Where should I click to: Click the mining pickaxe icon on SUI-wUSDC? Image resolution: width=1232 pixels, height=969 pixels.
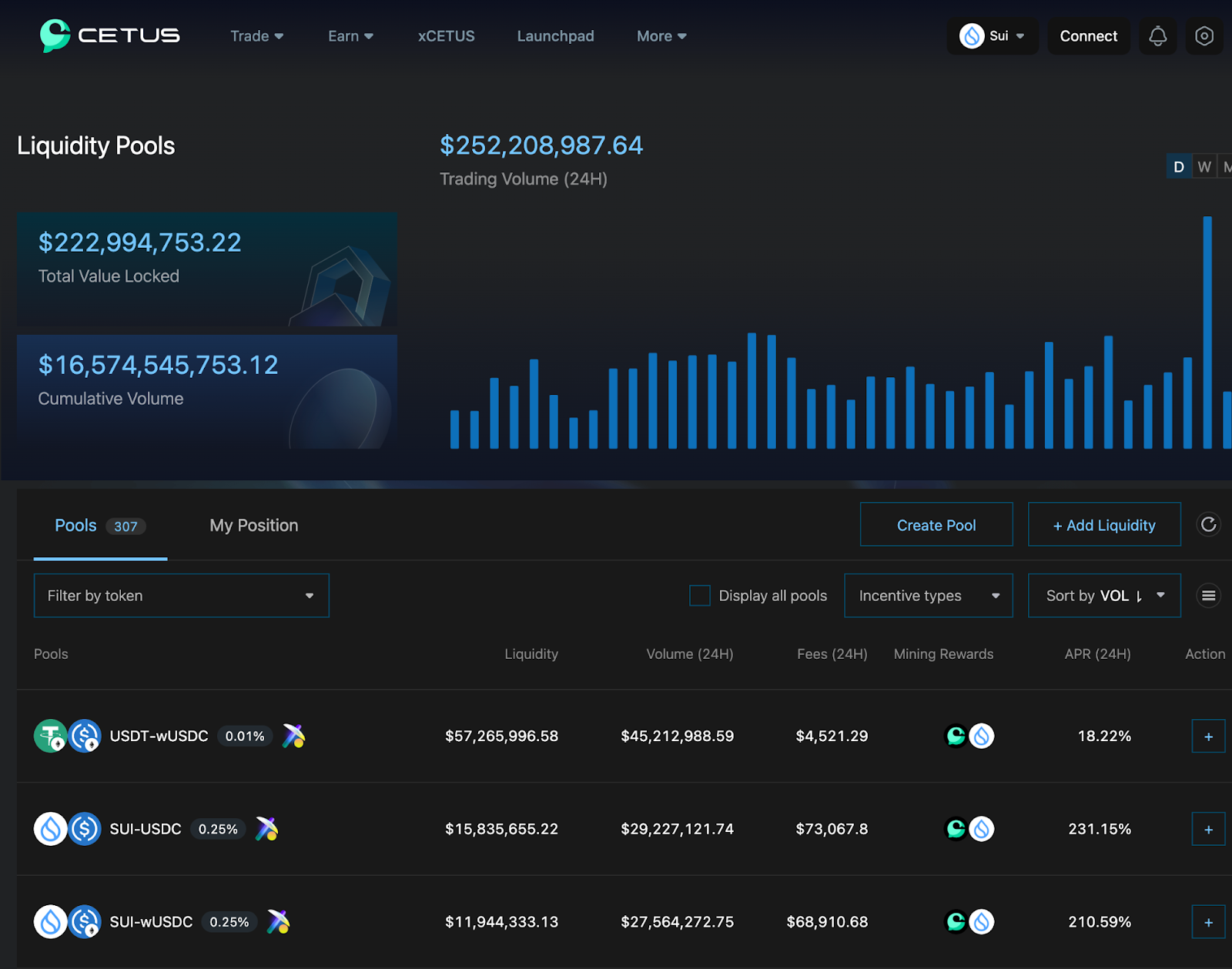coord(278,921)
